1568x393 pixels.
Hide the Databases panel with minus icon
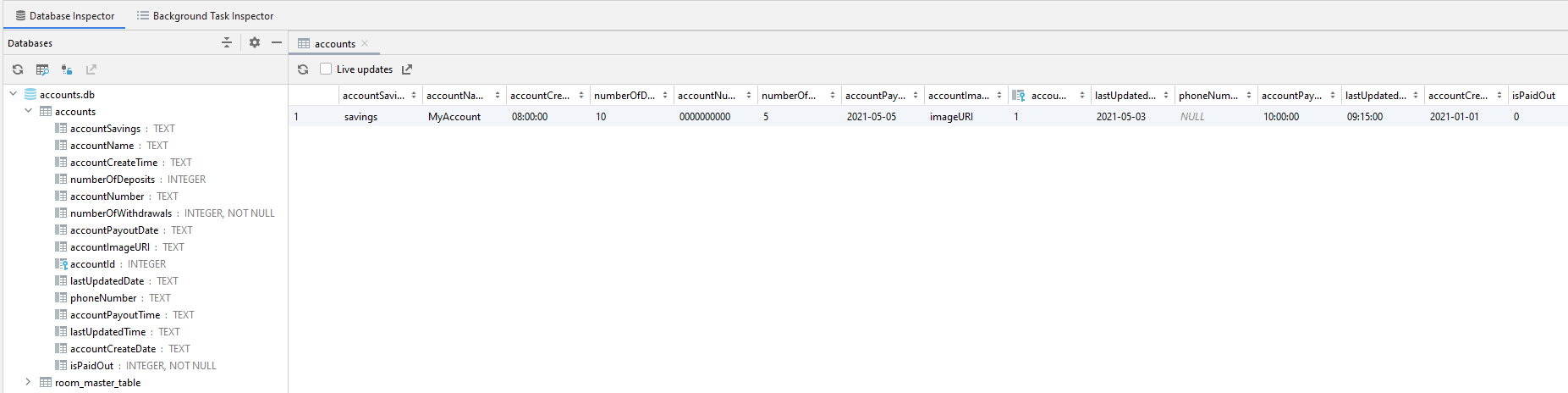(x=277, y=42)
